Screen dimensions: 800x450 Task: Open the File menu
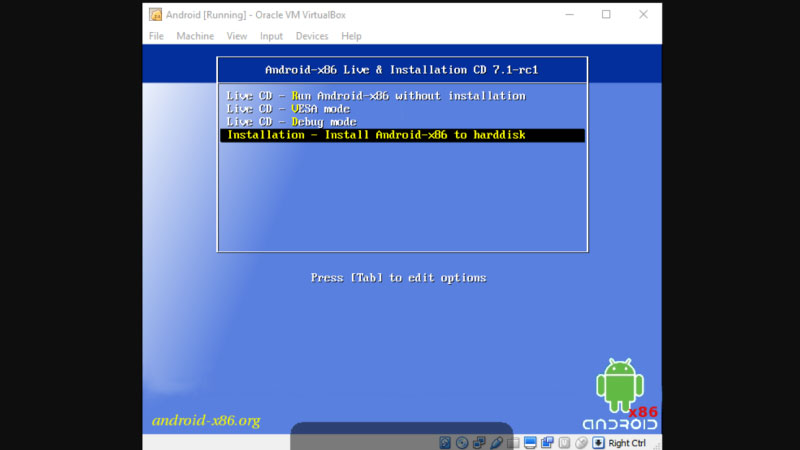(156, 36)
